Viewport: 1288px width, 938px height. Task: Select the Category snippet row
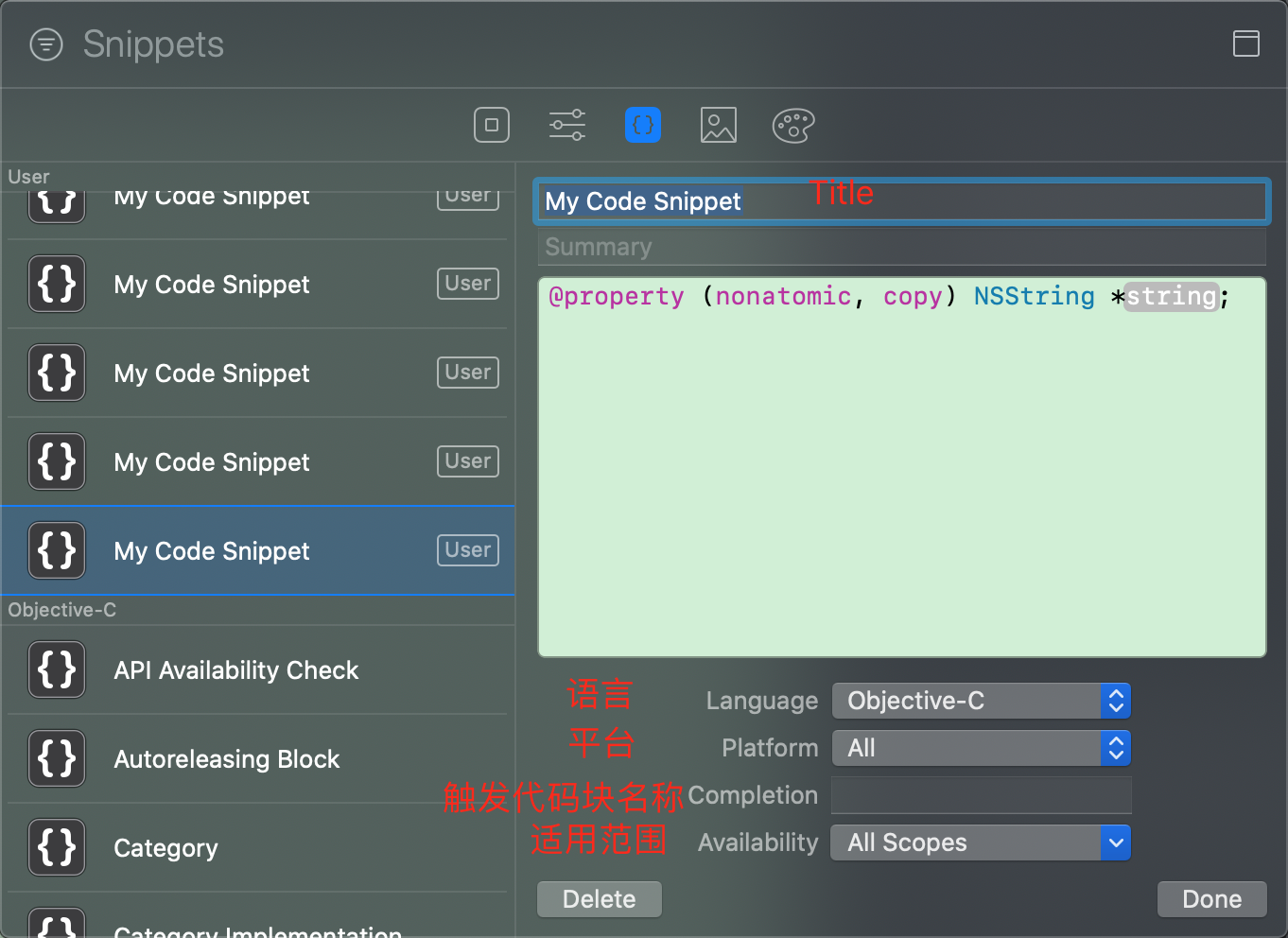point(257,847)
